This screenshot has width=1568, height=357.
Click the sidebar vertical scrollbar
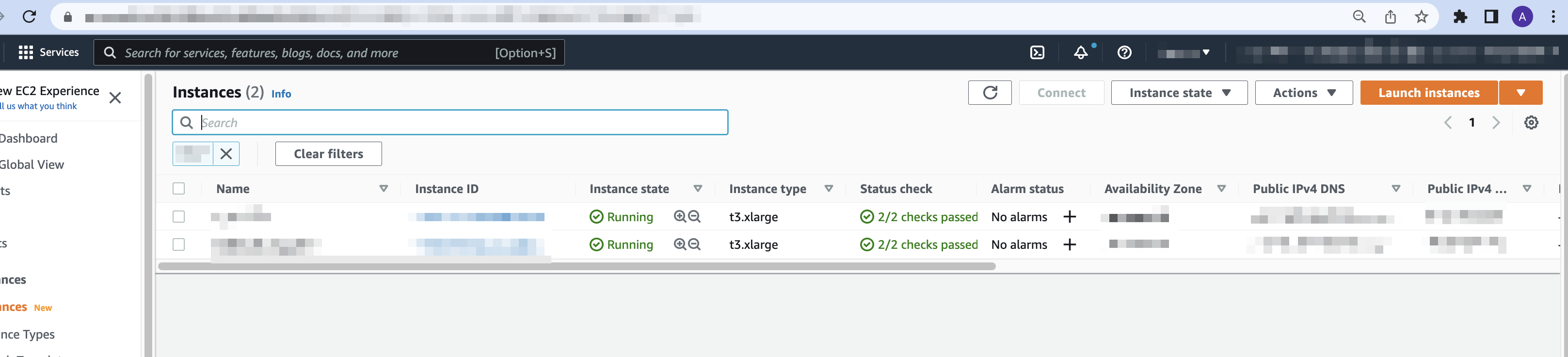point(148,215)
